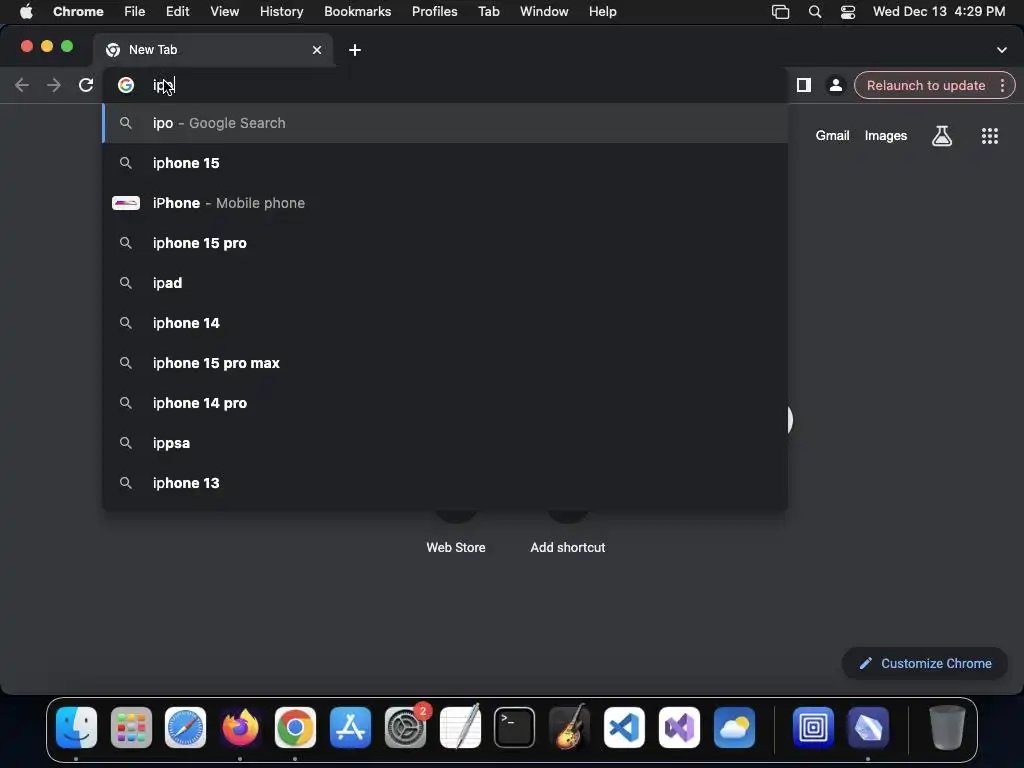Click the Stage Manager menu bar icon

tap(780, 12)
